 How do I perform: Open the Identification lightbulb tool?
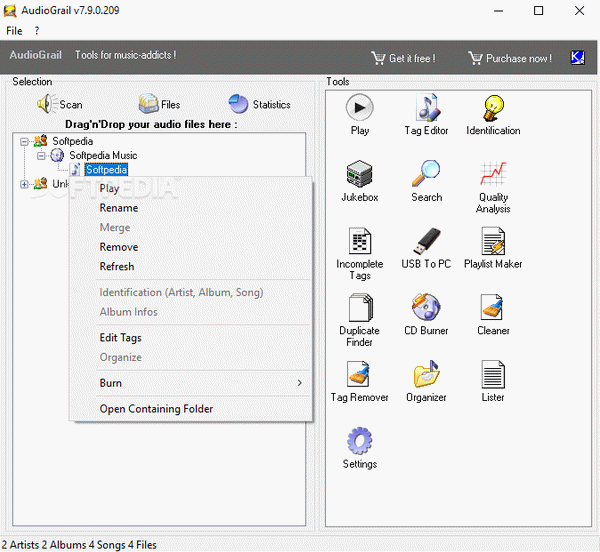click(x=493, y=108)
